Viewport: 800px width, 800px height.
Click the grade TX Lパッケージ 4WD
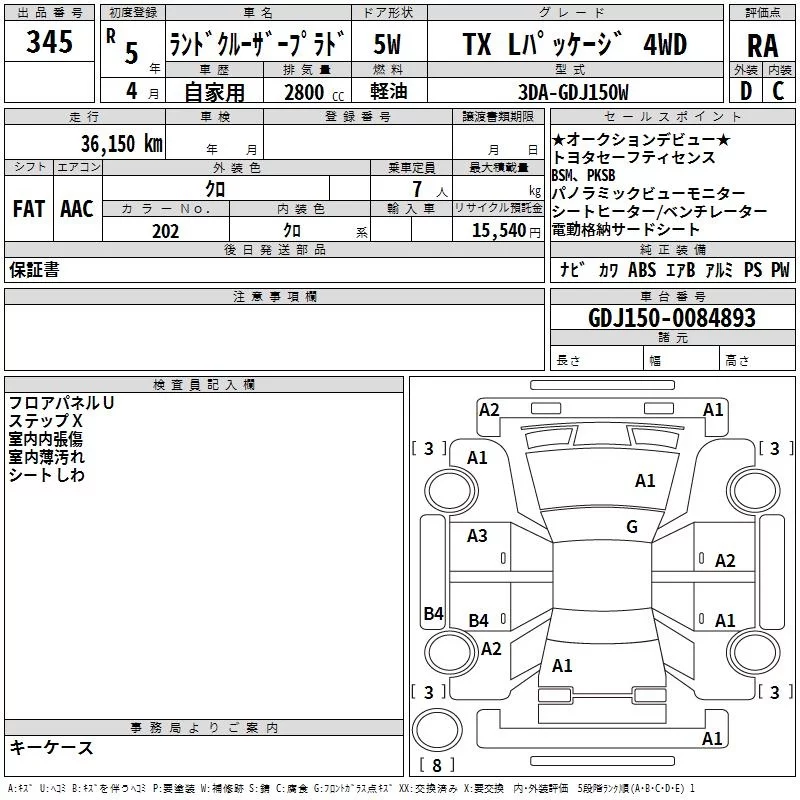[574, 44]
